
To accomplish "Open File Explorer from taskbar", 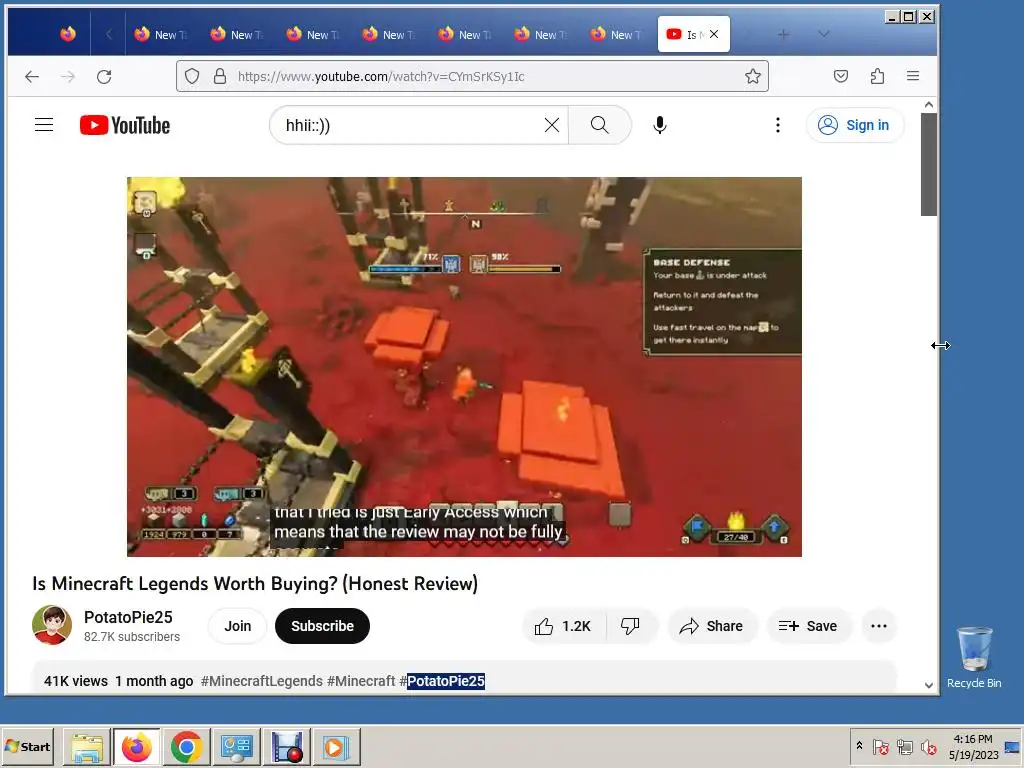I will point(87,746).
